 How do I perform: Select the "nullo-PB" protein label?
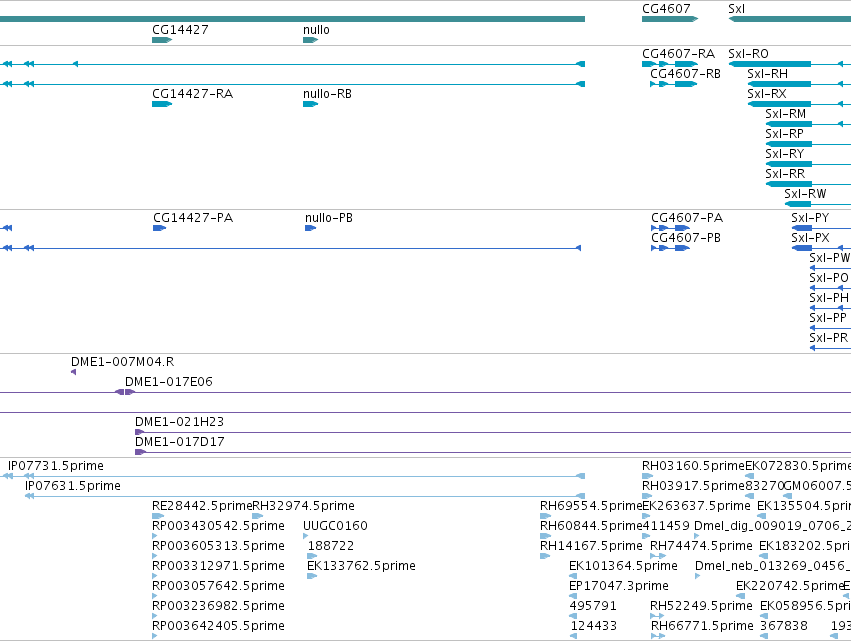329,218
